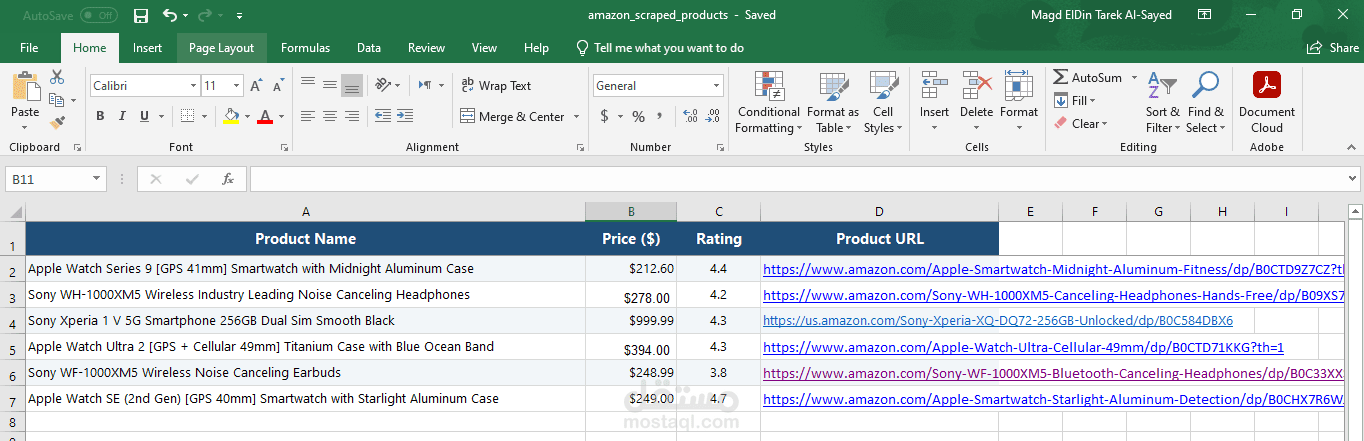Open the File menu
1364x441 pixels.
pos(29,48)
